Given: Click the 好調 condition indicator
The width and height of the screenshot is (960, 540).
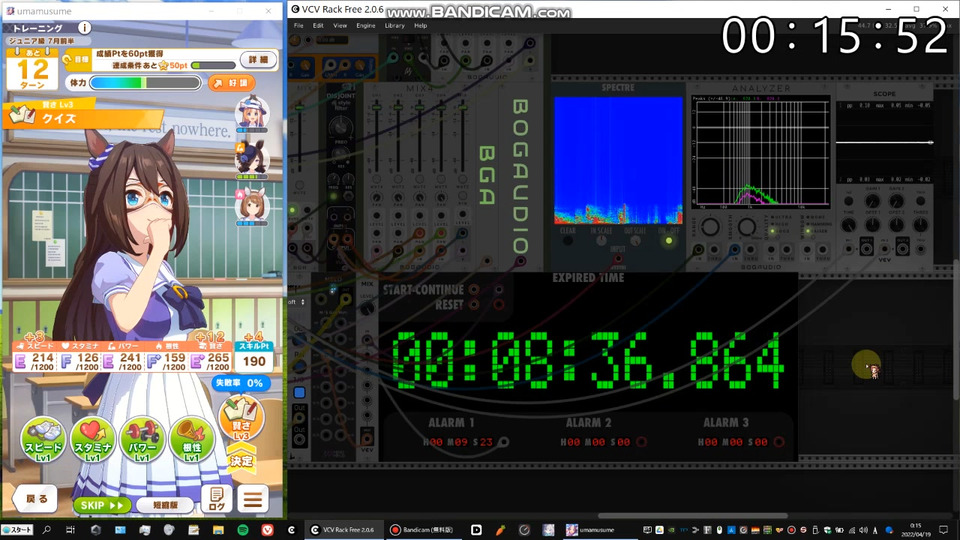Looking at the screenshot, I should click(231, 83).
